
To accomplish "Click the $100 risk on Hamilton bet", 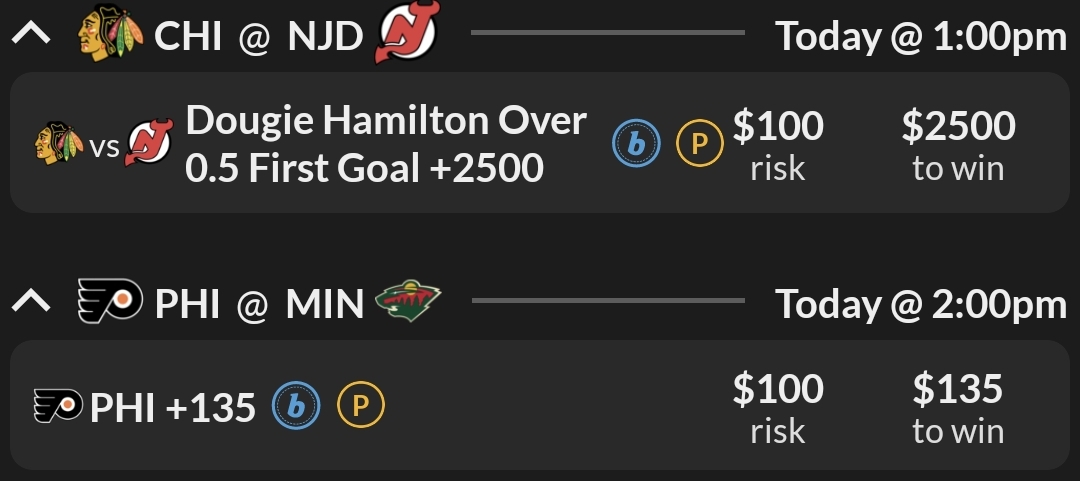I will tap(778, 144).
